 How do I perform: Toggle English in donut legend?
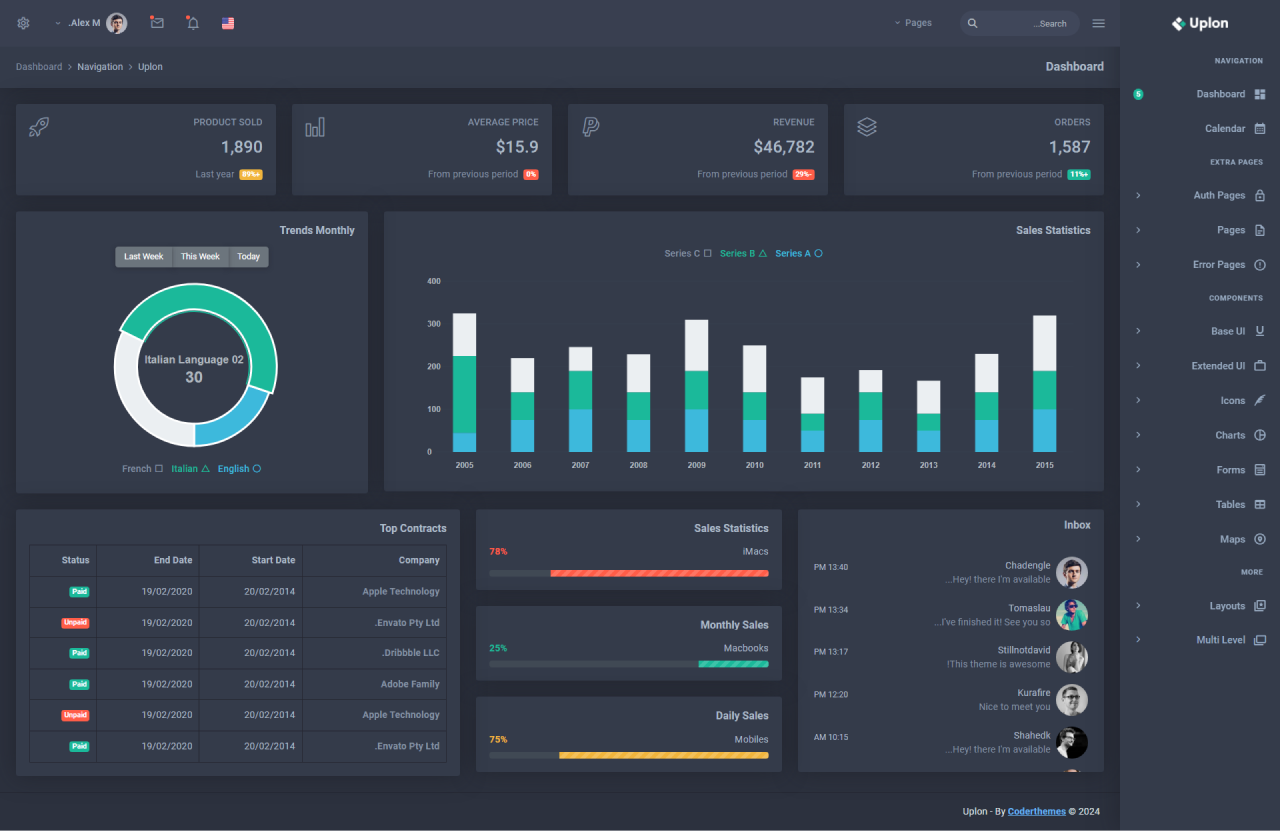(239, 469)
